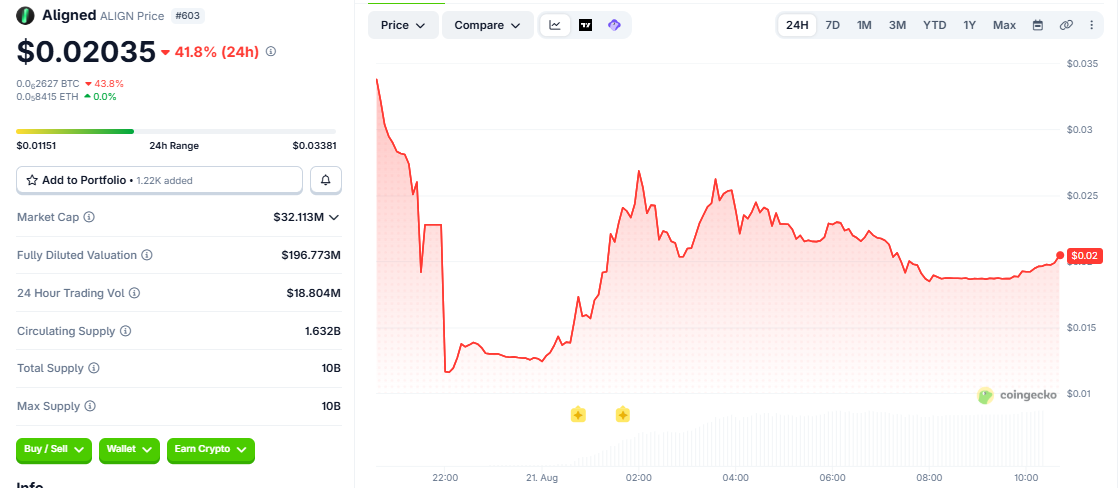Click the 21. Aug x-axis label
1119x488 pixels.
[540, 477]
